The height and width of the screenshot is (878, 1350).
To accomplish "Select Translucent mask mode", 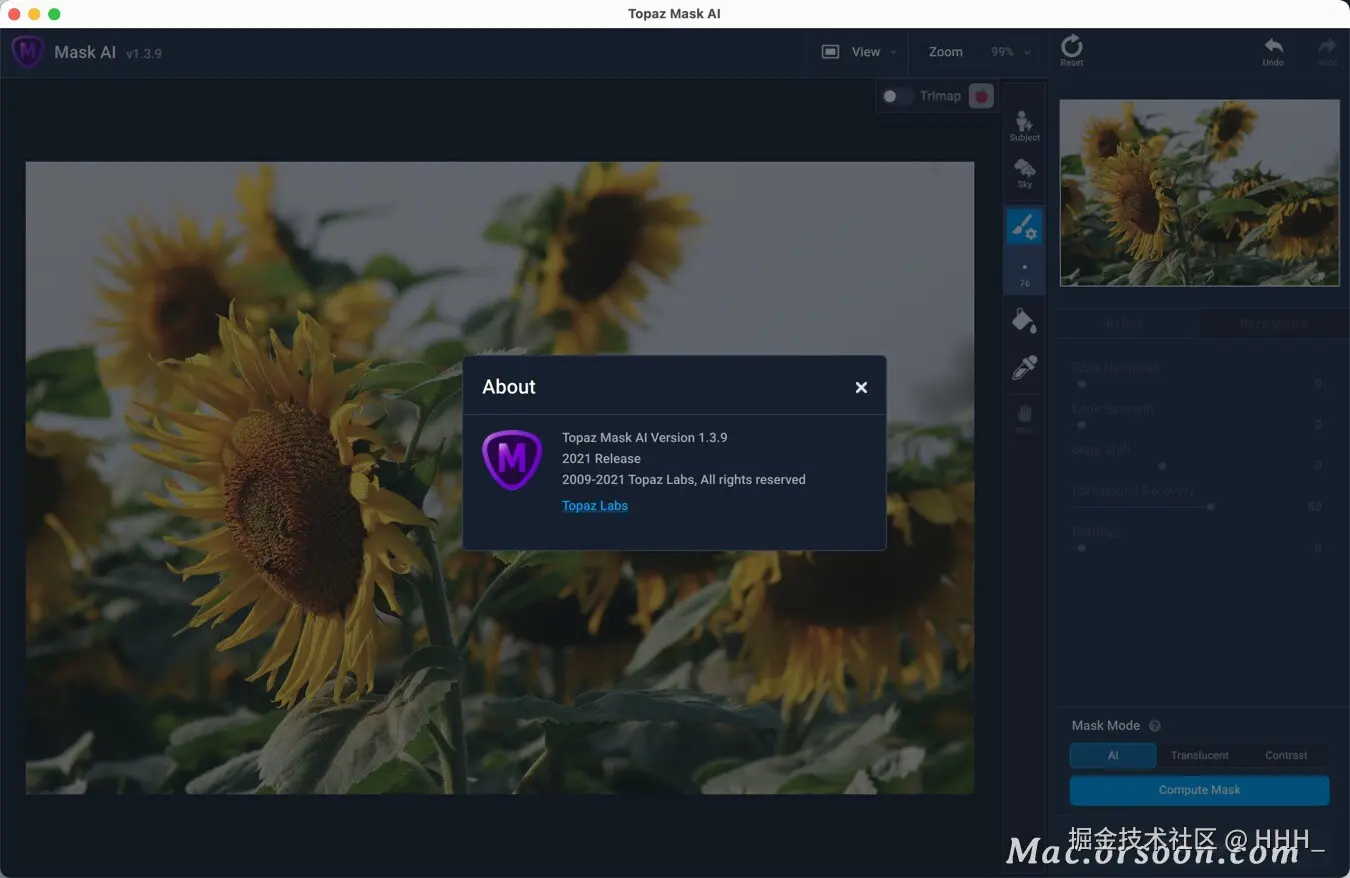I will click(x=1200, y=756).
